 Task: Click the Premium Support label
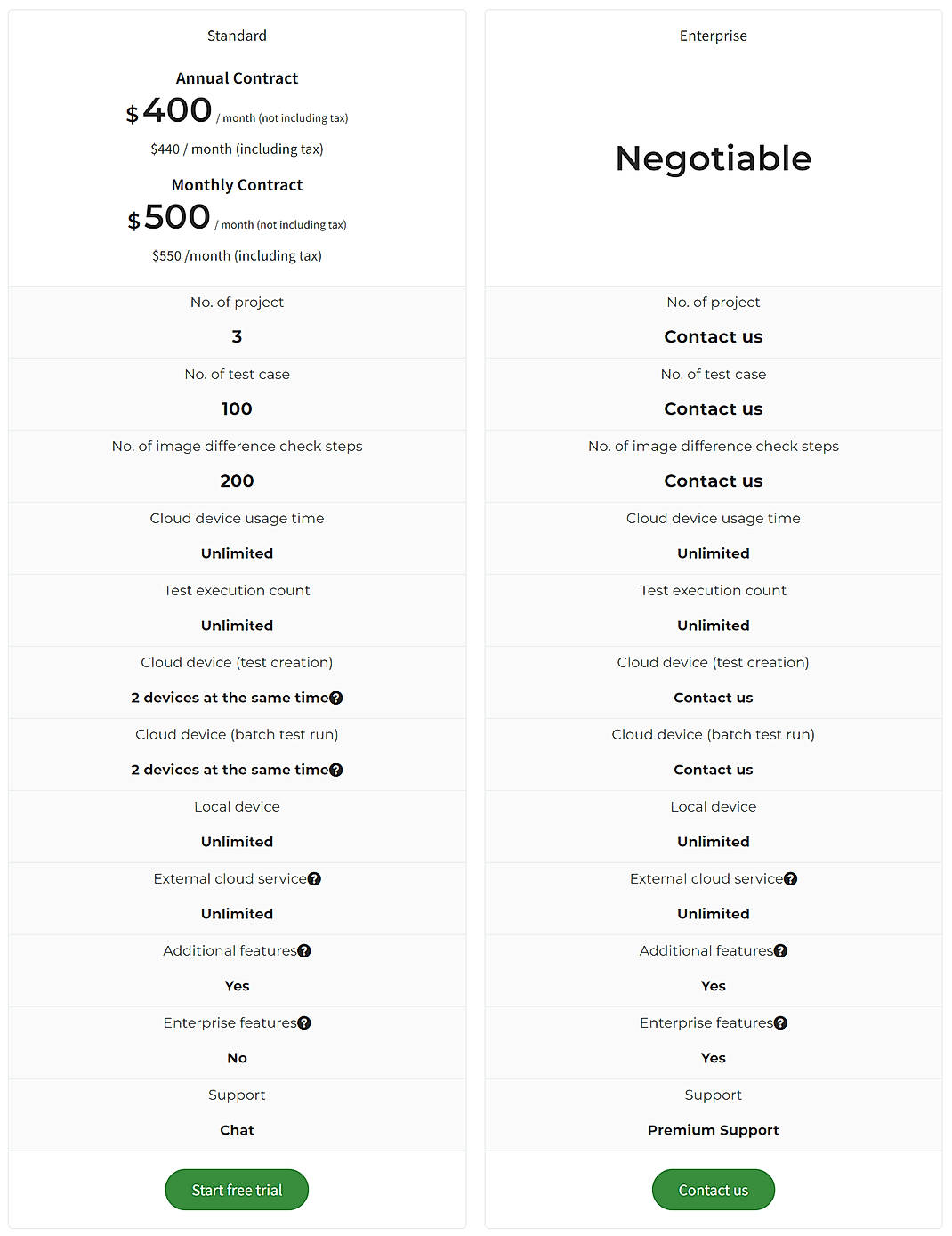713,1129
